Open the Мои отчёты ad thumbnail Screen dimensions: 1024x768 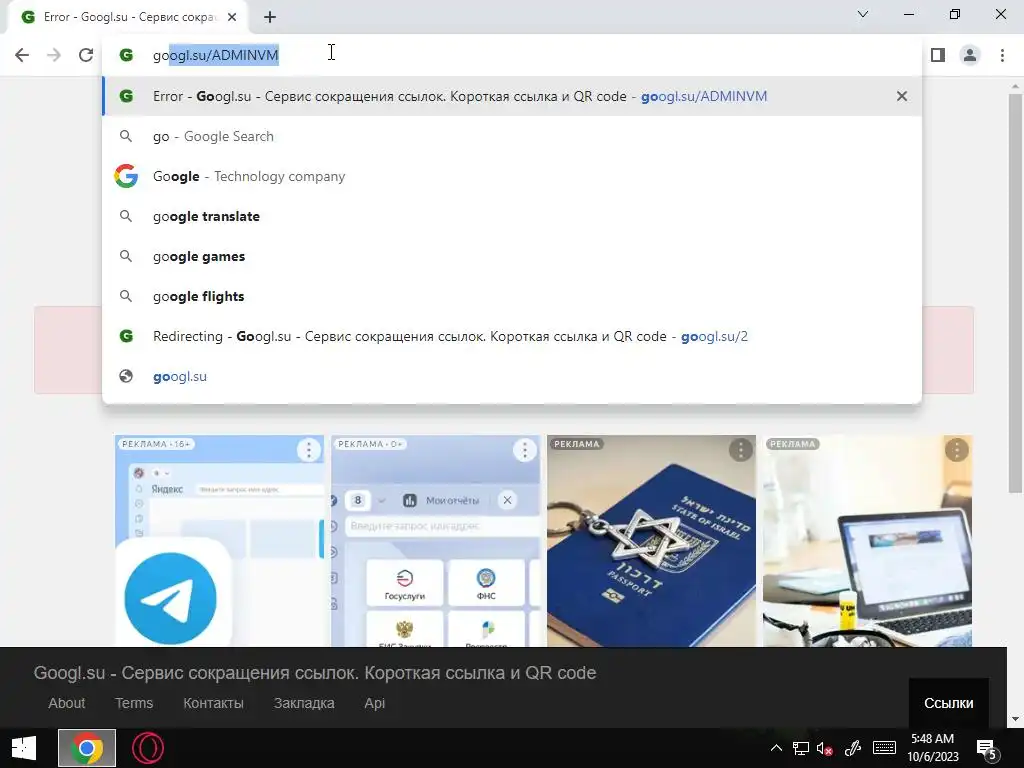click(x=436, y=541)
